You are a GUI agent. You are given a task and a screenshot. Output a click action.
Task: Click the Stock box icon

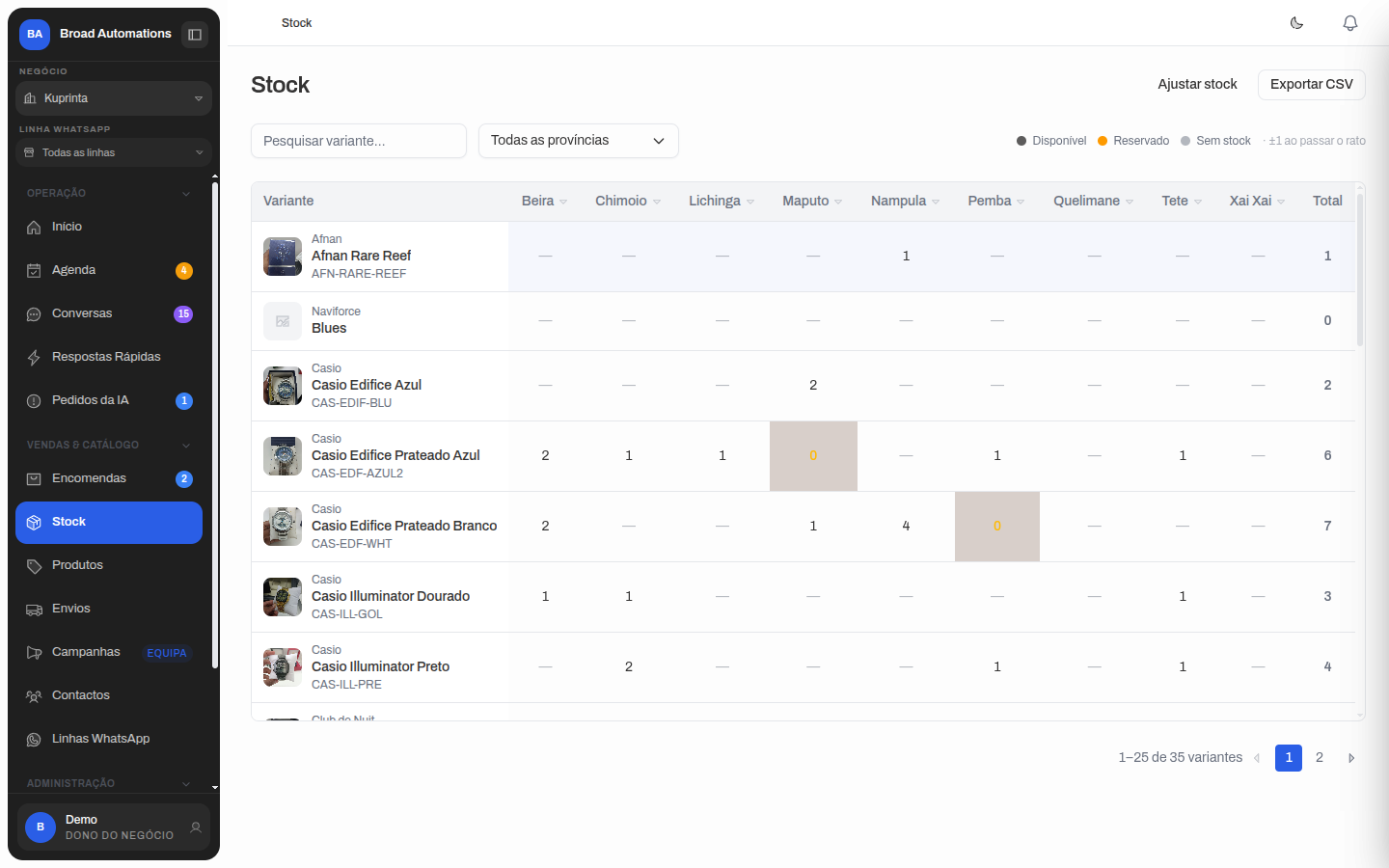[x=34, y=522]
